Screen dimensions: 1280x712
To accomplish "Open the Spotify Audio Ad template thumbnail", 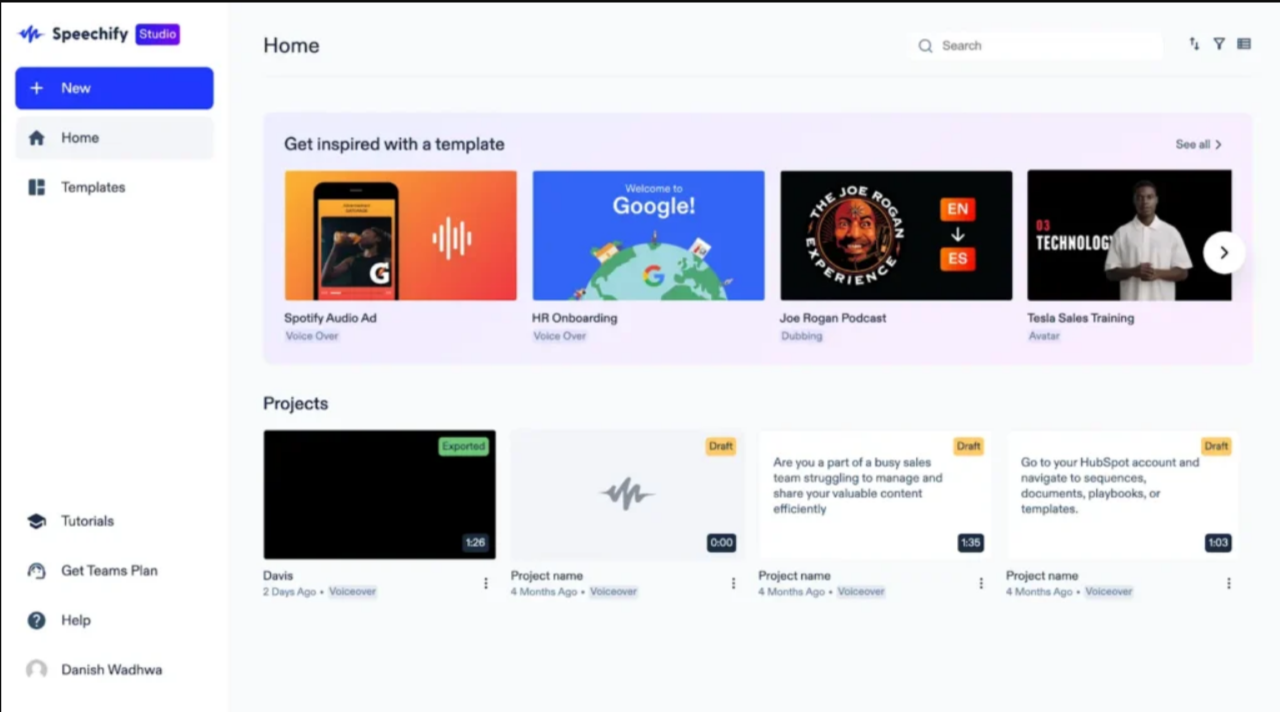I will coord(401,236).
